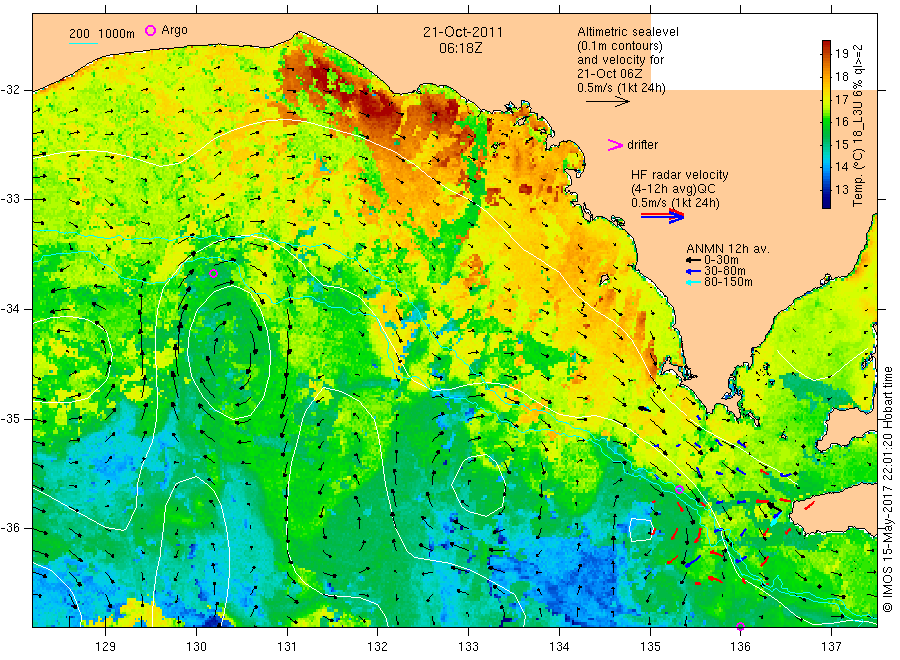900x660 pixels.
Task: Click the '80-150m' depth label
Action: (728, 282)
